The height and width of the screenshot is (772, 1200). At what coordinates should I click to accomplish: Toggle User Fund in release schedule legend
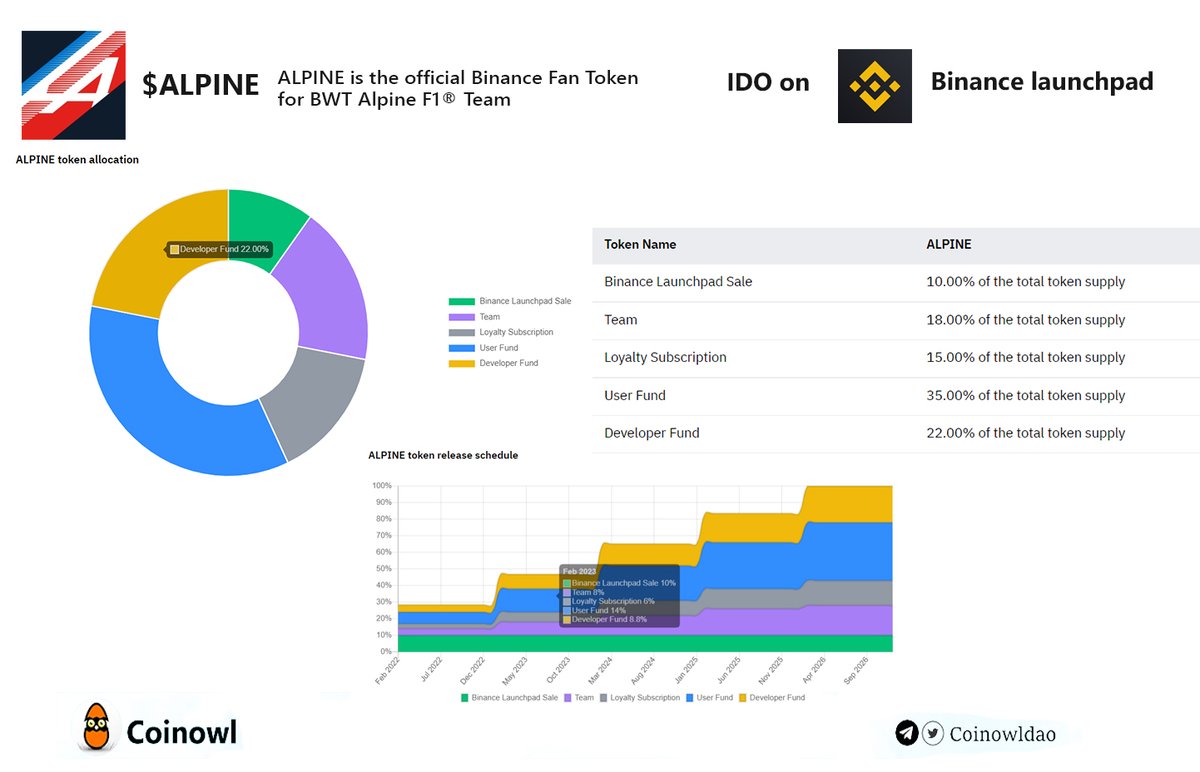[708, 697]
